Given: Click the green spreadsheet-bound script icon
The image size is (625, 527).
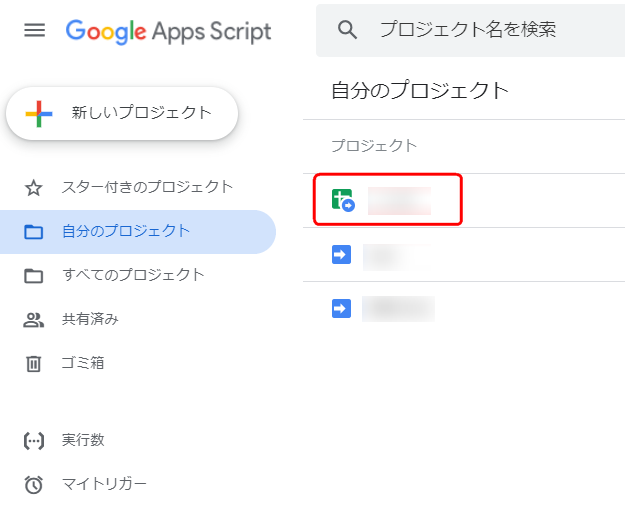Looking at the screenshot, I should point(343,200).
